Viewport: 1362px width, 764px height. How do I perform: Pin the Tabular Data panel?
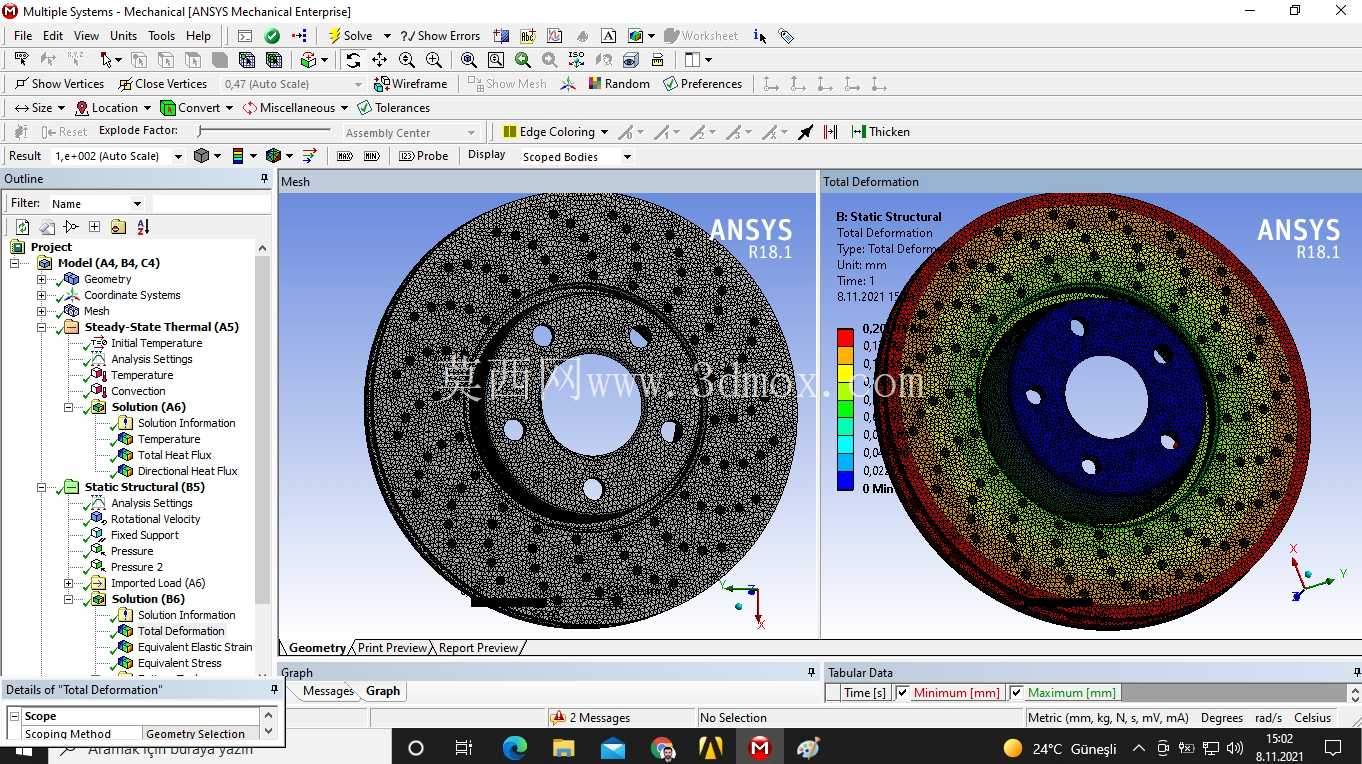(1356, 673)
